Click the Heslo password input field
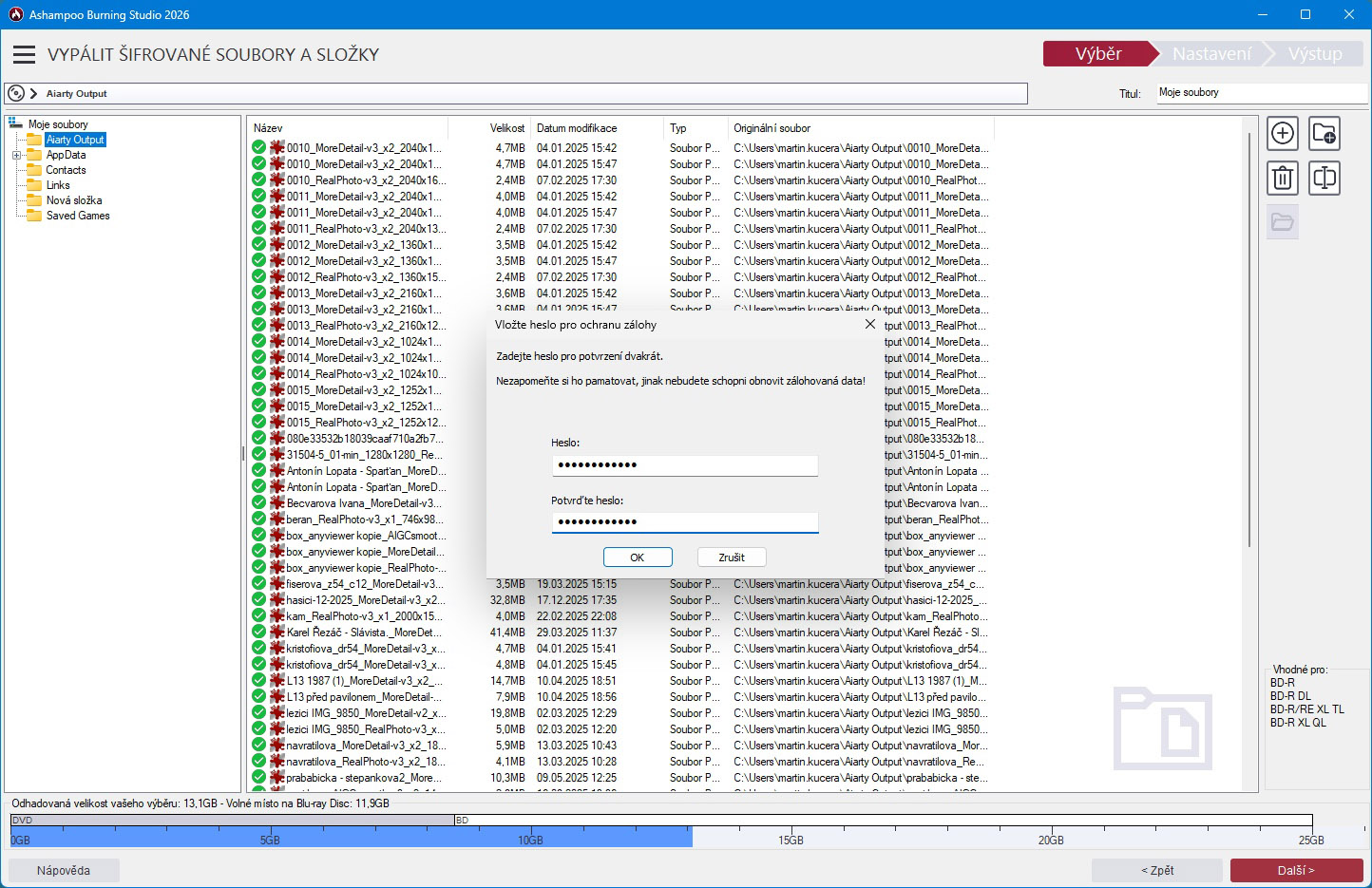This screenshot has width=1372, height=888. click(x=684, y=465)
